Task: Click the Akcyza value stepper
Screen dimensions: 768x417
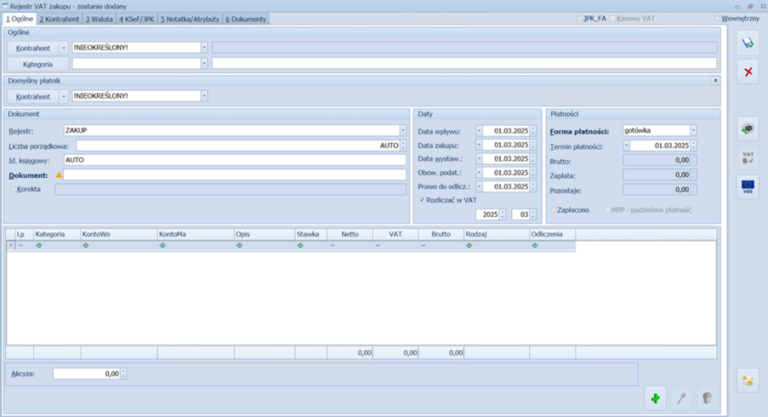Action: pyautogui.click(x=124, y=374)
